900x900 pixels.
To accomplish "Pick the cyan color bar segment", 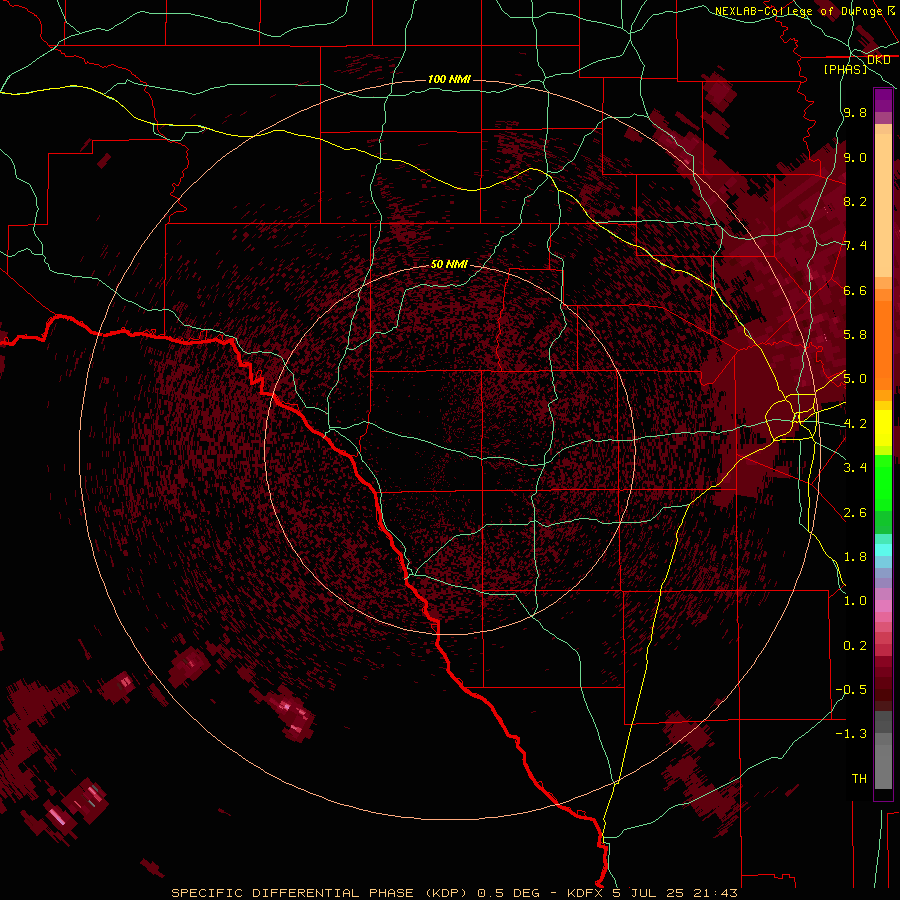I will pyautogui.click(x=883, y=550).
